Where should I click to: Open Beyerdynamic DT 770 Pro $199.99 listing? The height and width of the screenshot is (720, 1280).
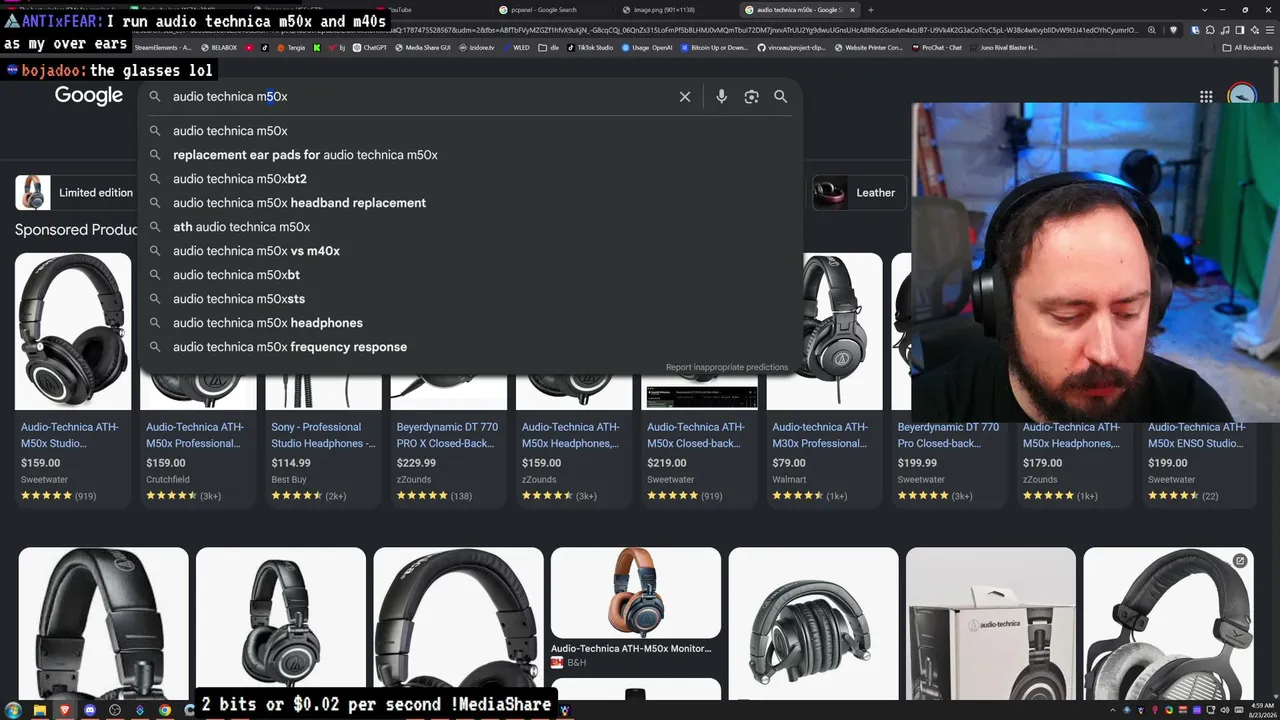pyautogui.click(x=948, y=435)
